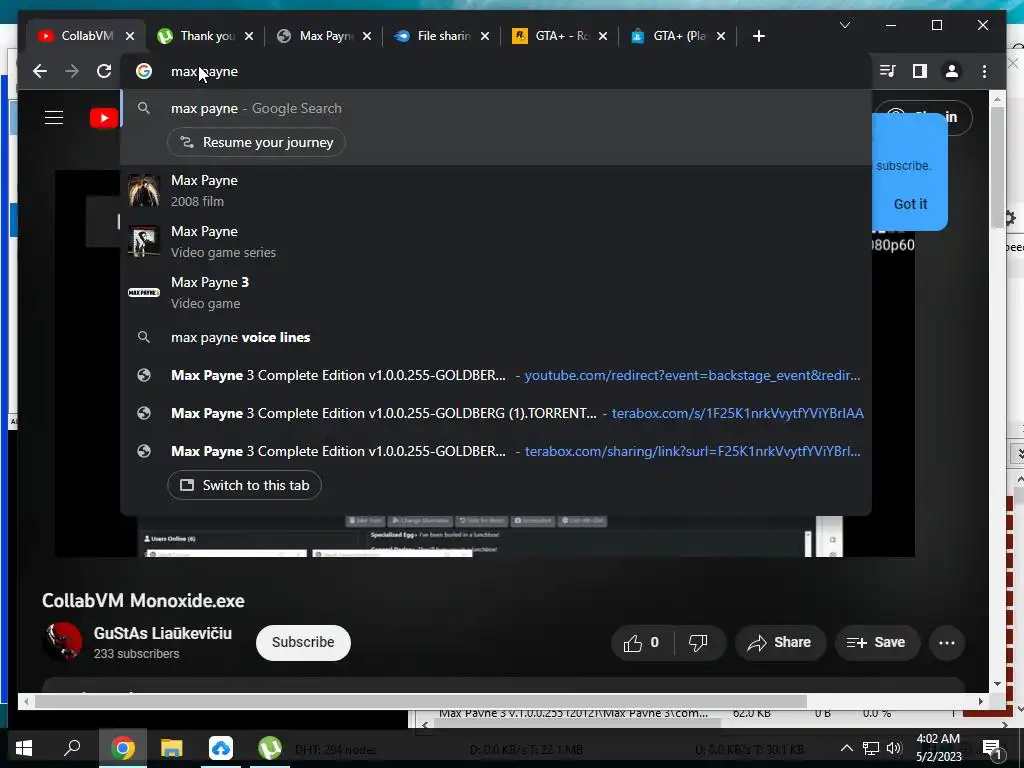
Task: Click the Max Payne 3 logo thumbnail
Action: (144, 293)
